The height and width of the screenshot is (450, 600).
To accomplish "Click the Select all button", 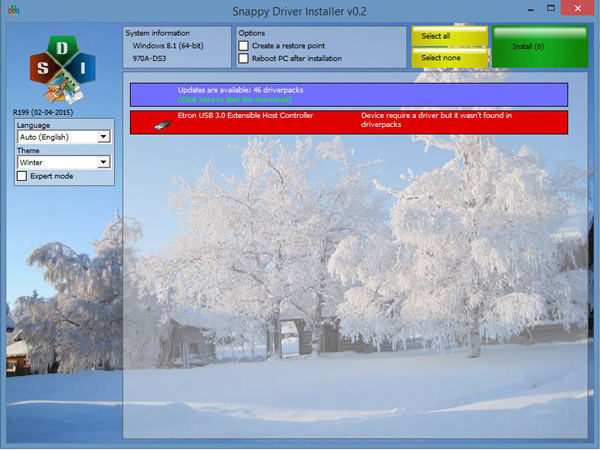I will [x=450, y=36].
